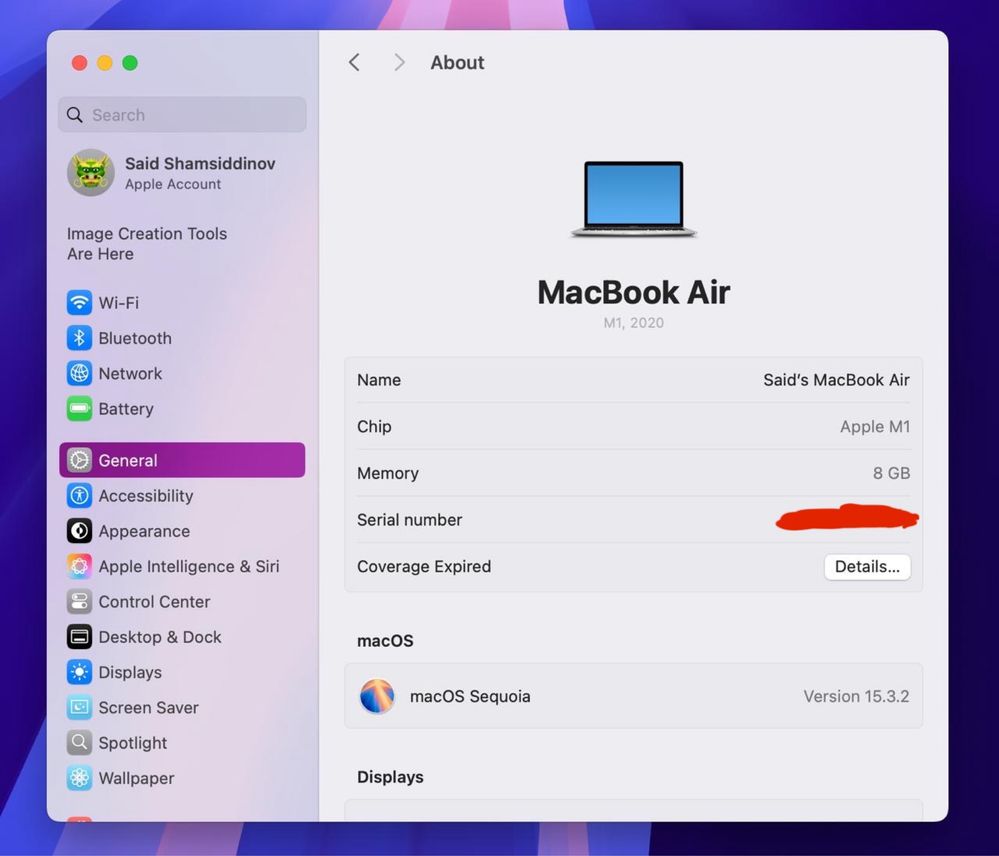Click the General gear icon
Screen dimensions: 999x856
point(79,460)
